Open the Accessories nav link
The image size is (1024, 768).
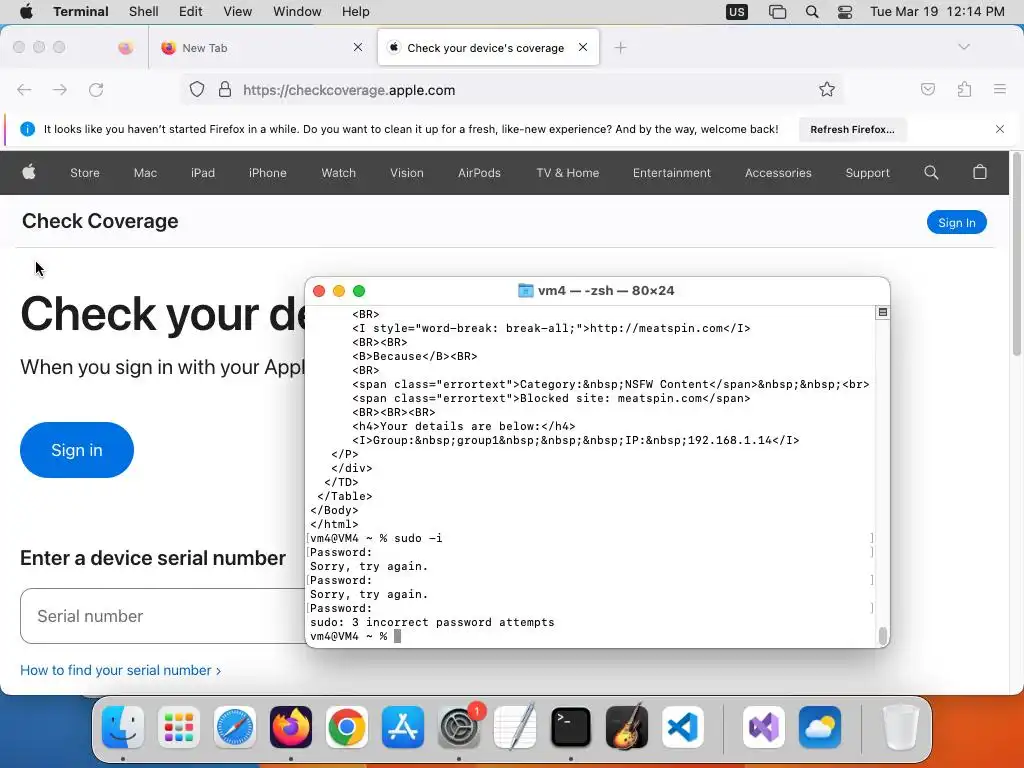pyautogui.click(x=778, y=173)
